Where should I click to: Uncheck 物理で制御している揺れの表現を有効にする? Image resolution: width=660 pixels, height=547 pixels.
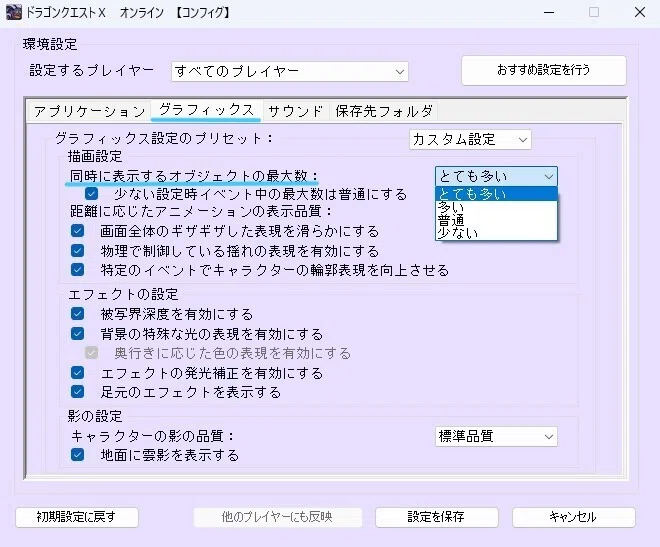(77, 250)
